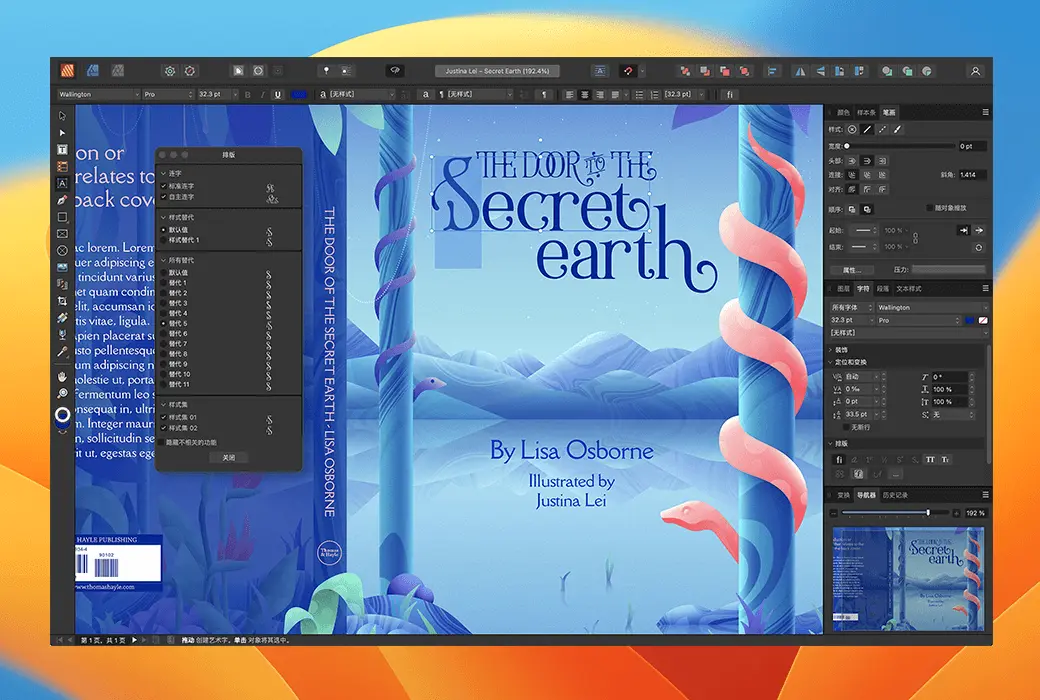
Task: Click the TT all caps button
Action: [930, 459]
